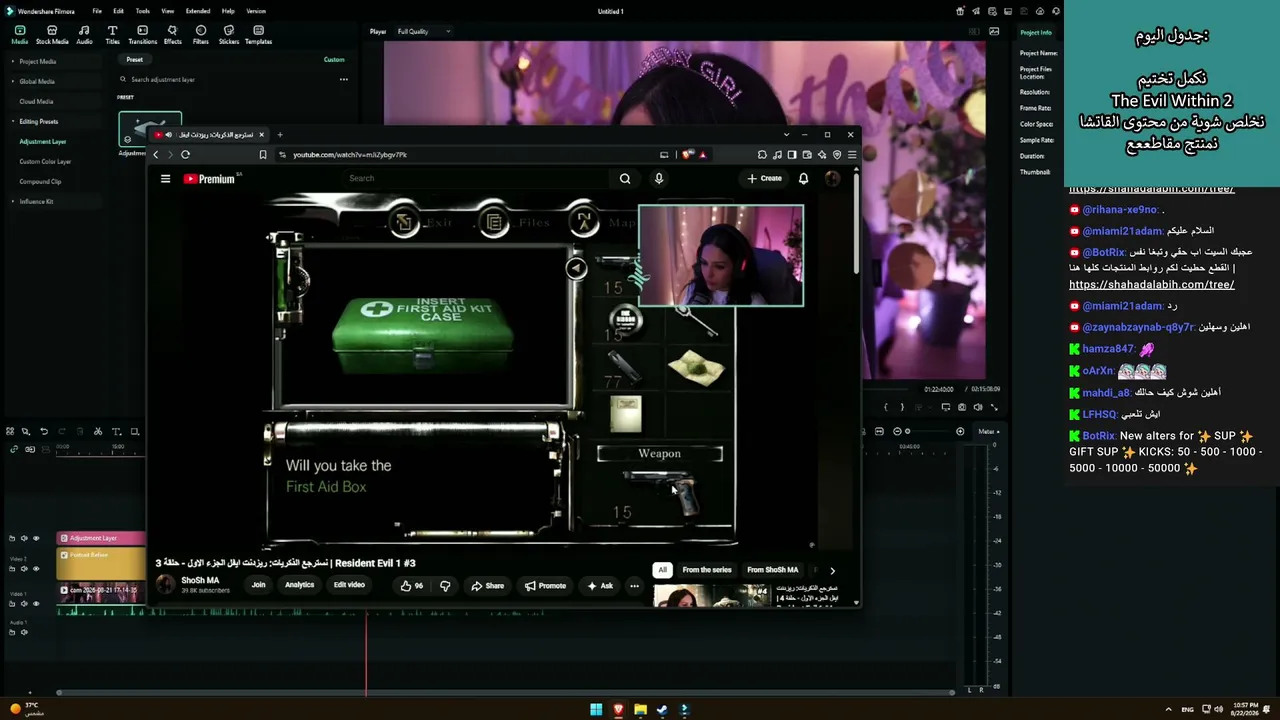Select the scissors split tool in timeline
The image size is (1280, 720).
(97, 431)
